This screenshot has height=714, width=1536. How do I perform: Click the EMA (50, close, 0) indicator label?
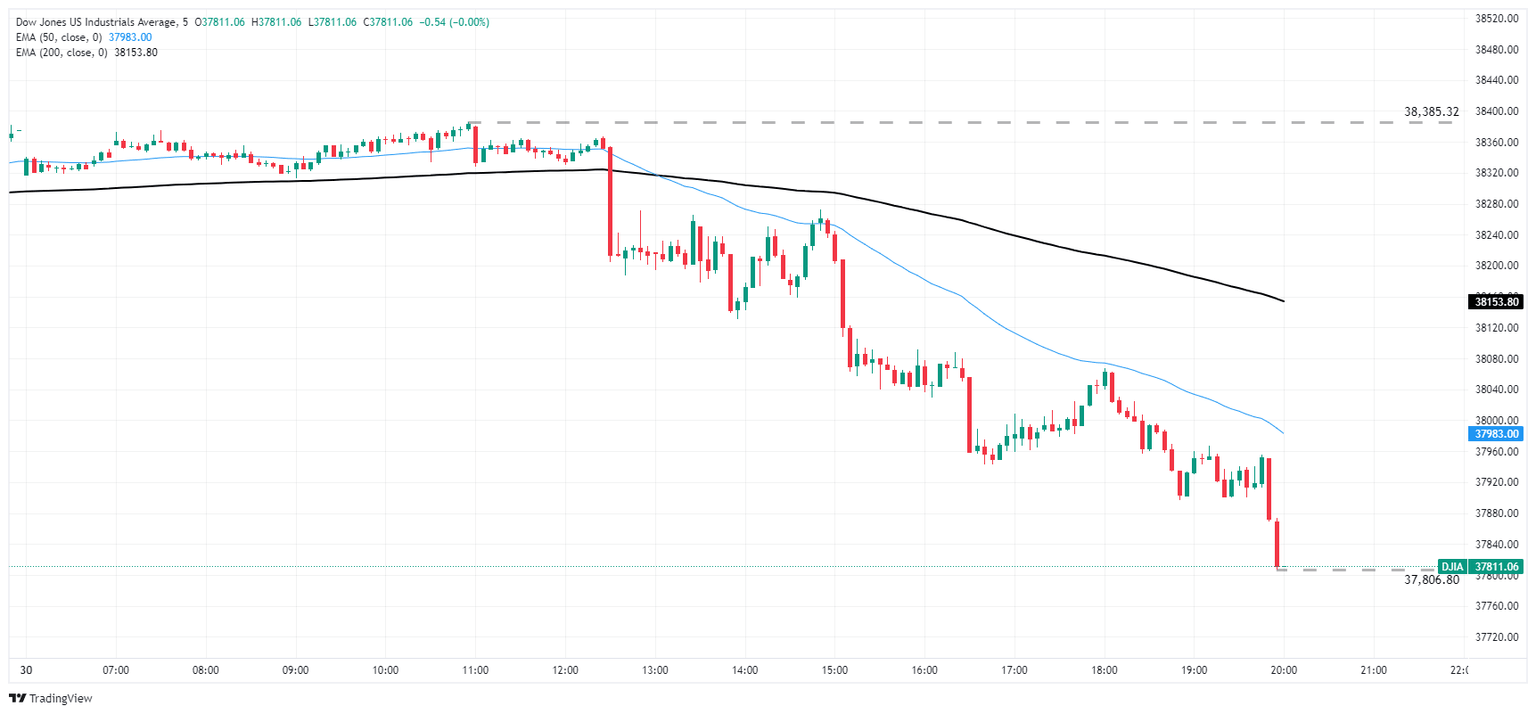[59, 37]
